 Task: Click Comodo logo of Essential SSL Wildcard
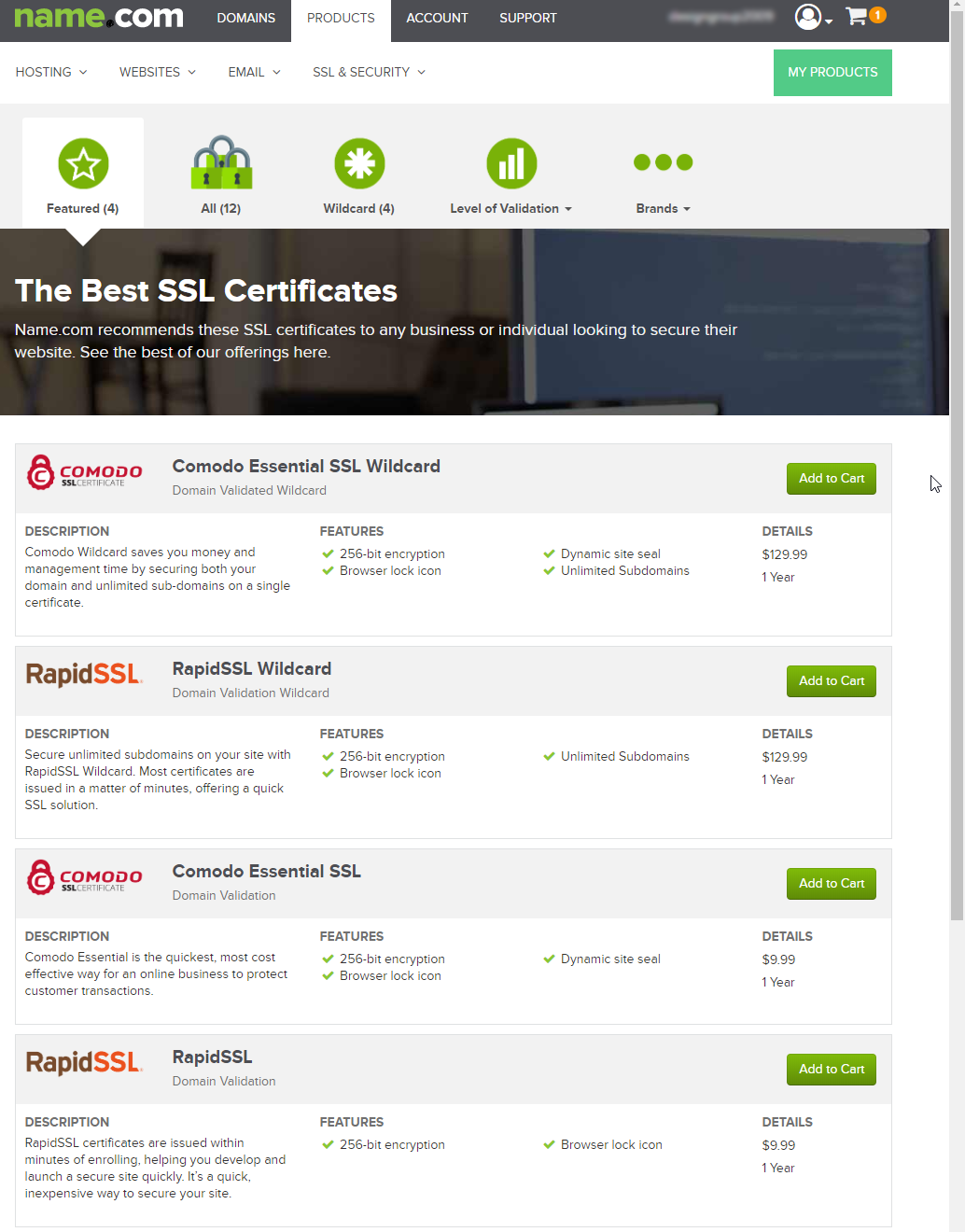click(84, 472)
